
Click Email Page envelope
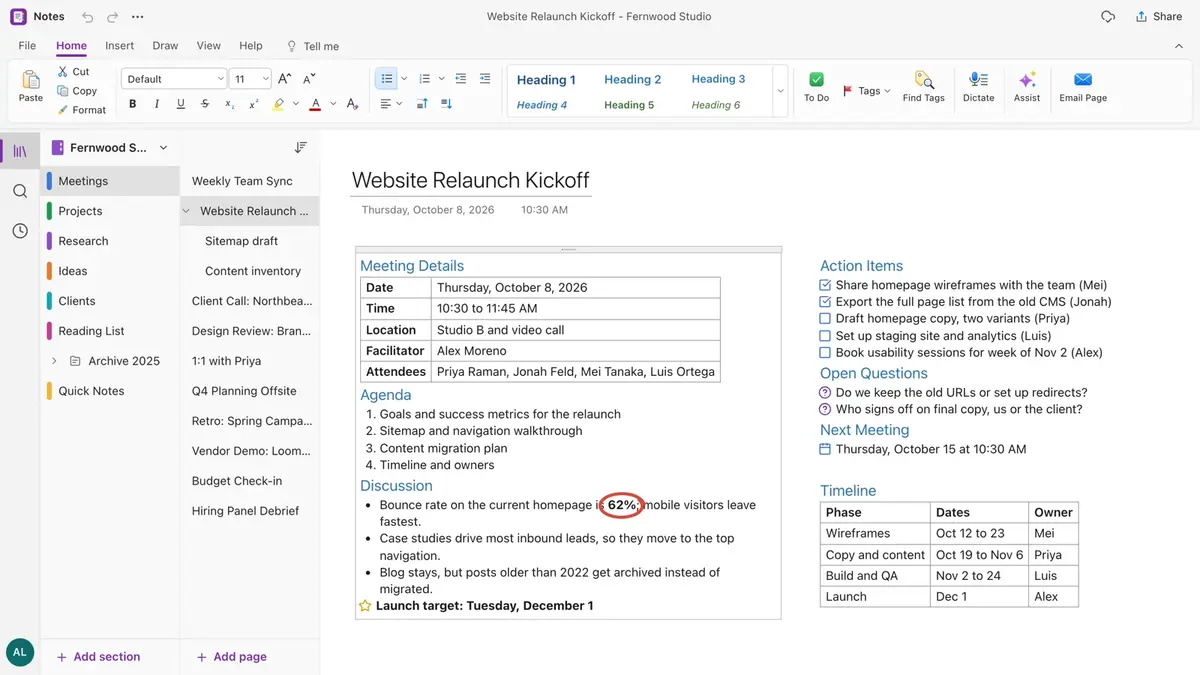click(x=1083, y=86)
